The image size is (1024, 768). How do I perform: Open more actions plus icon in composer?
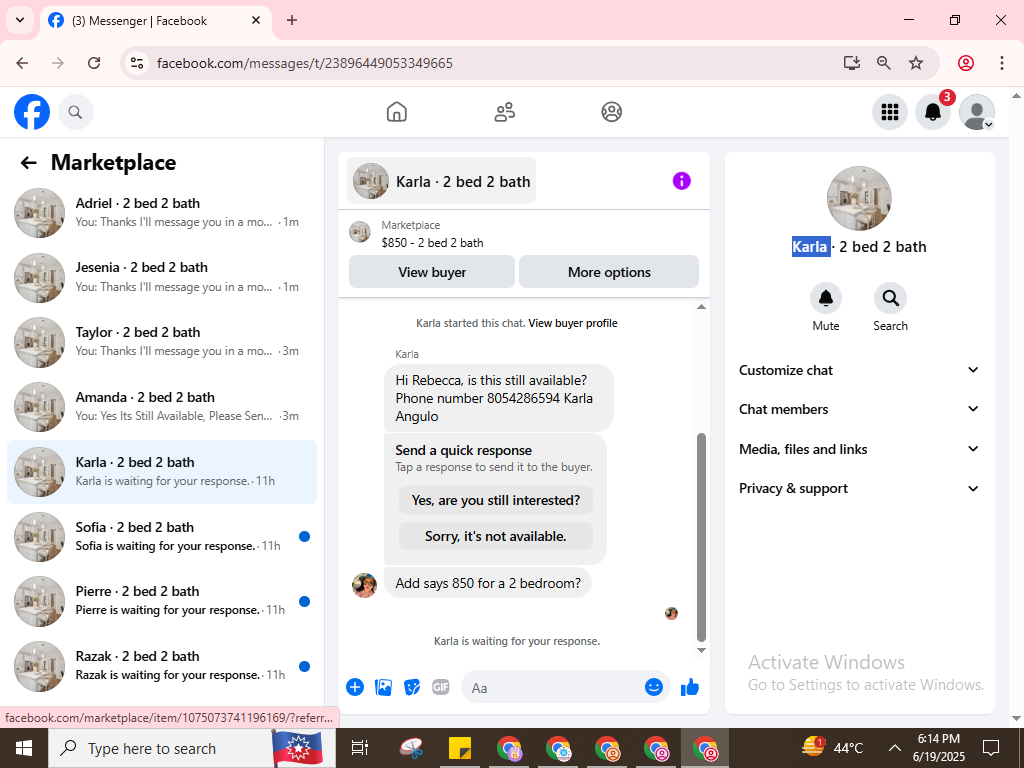355,687
